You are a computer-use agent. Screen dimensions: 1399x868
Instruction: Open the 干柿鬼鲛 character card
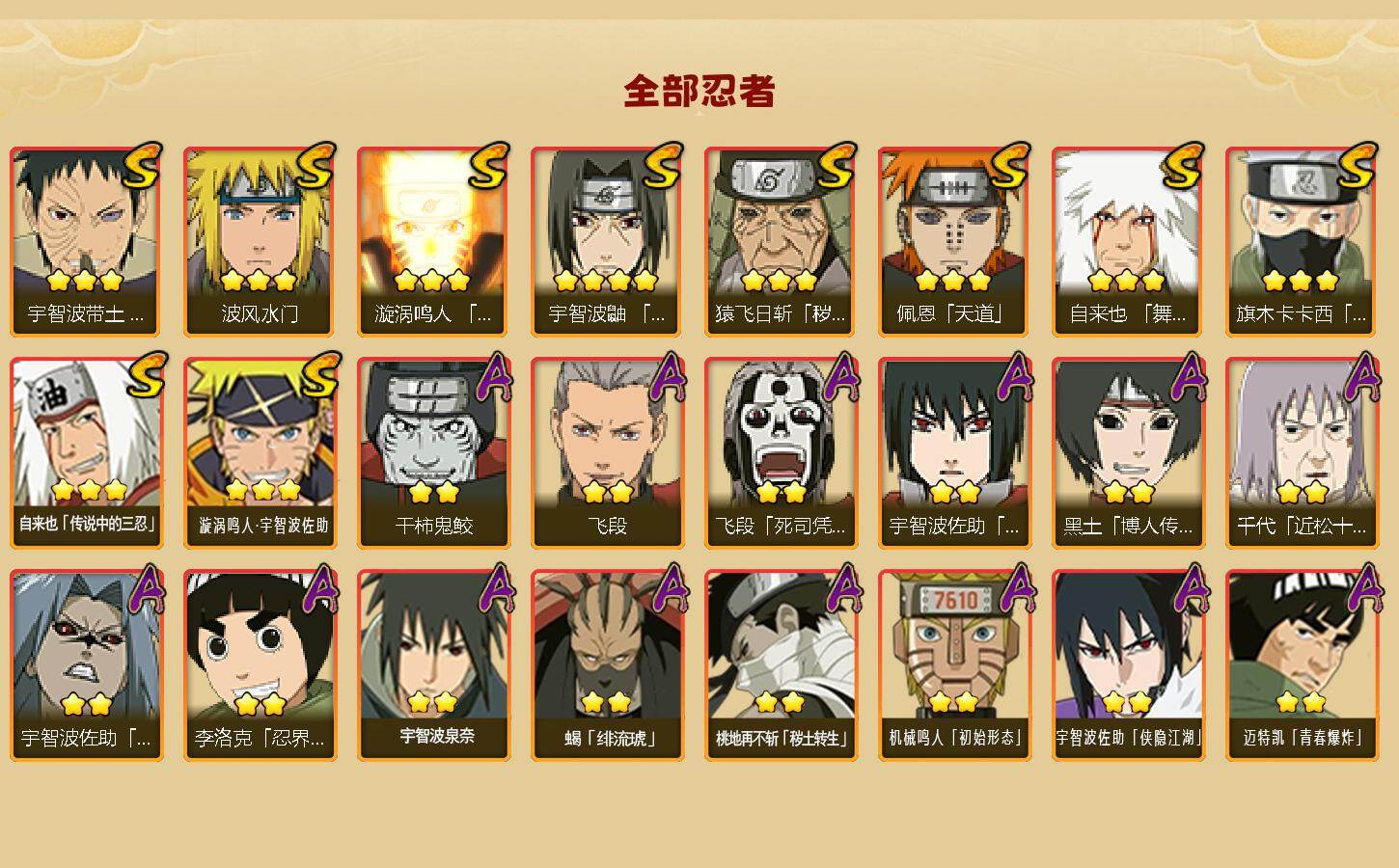(433, 453)
